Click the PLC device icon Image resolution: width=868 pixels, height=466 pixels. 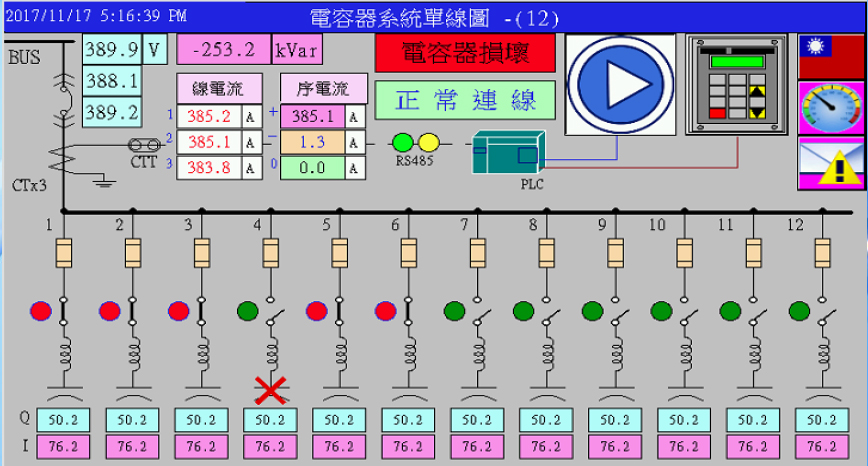coord(507,153)
